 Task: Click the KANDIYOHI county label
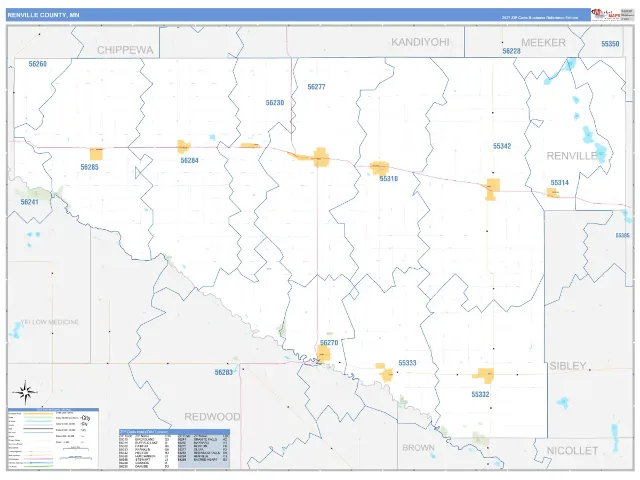click(420, 42)
